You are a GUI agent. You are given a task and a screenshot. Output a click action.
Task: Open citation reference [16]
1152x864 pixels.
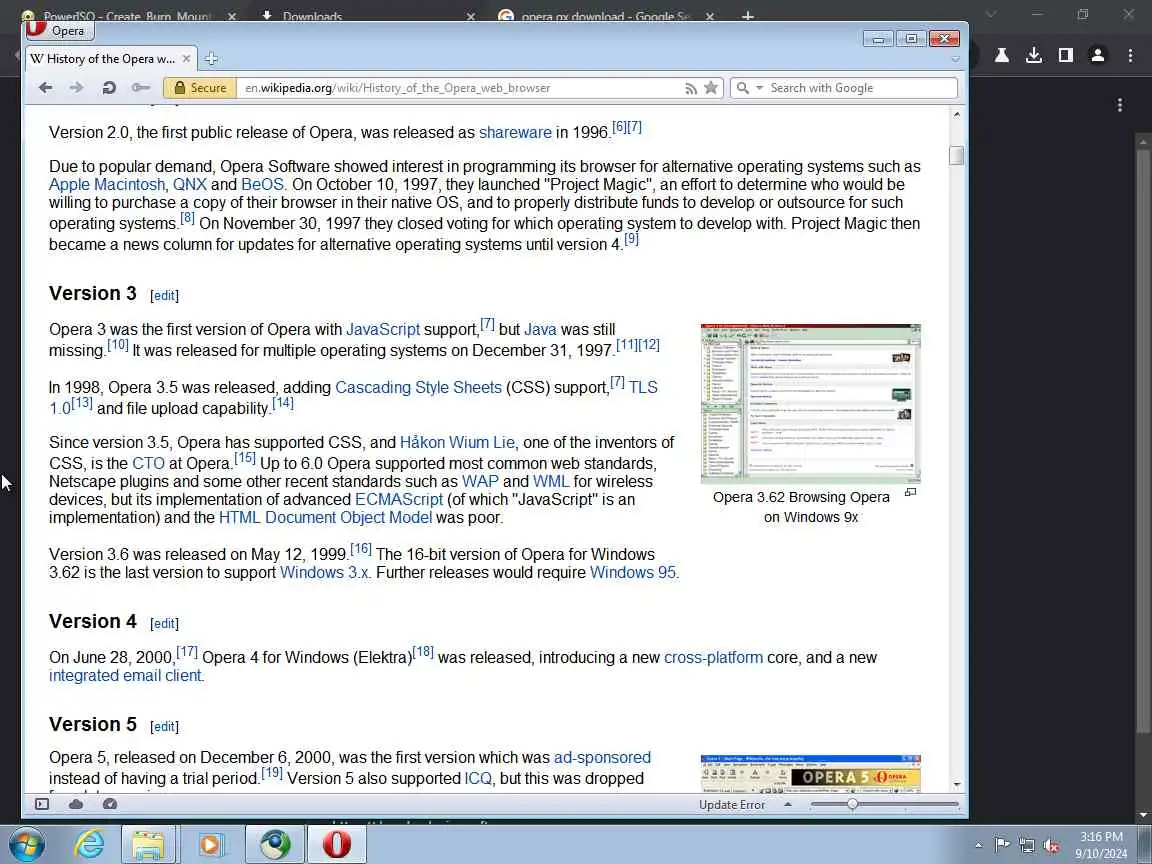click(x=361, y=548)
